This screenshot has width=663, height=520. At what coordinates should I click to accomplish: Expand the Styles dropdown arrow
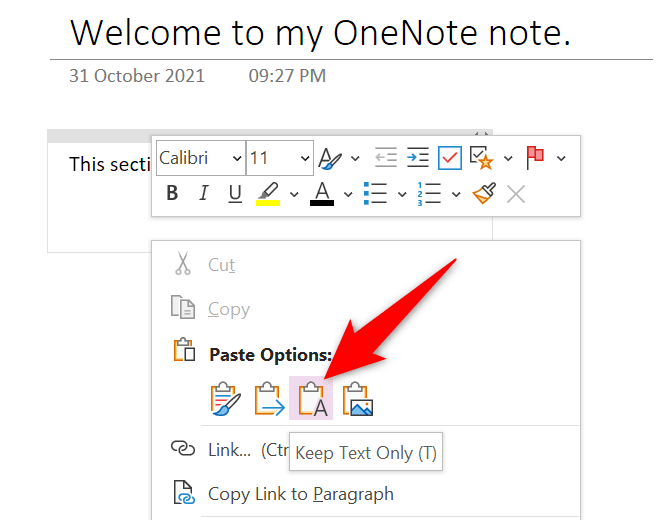[x=356, y=159]
